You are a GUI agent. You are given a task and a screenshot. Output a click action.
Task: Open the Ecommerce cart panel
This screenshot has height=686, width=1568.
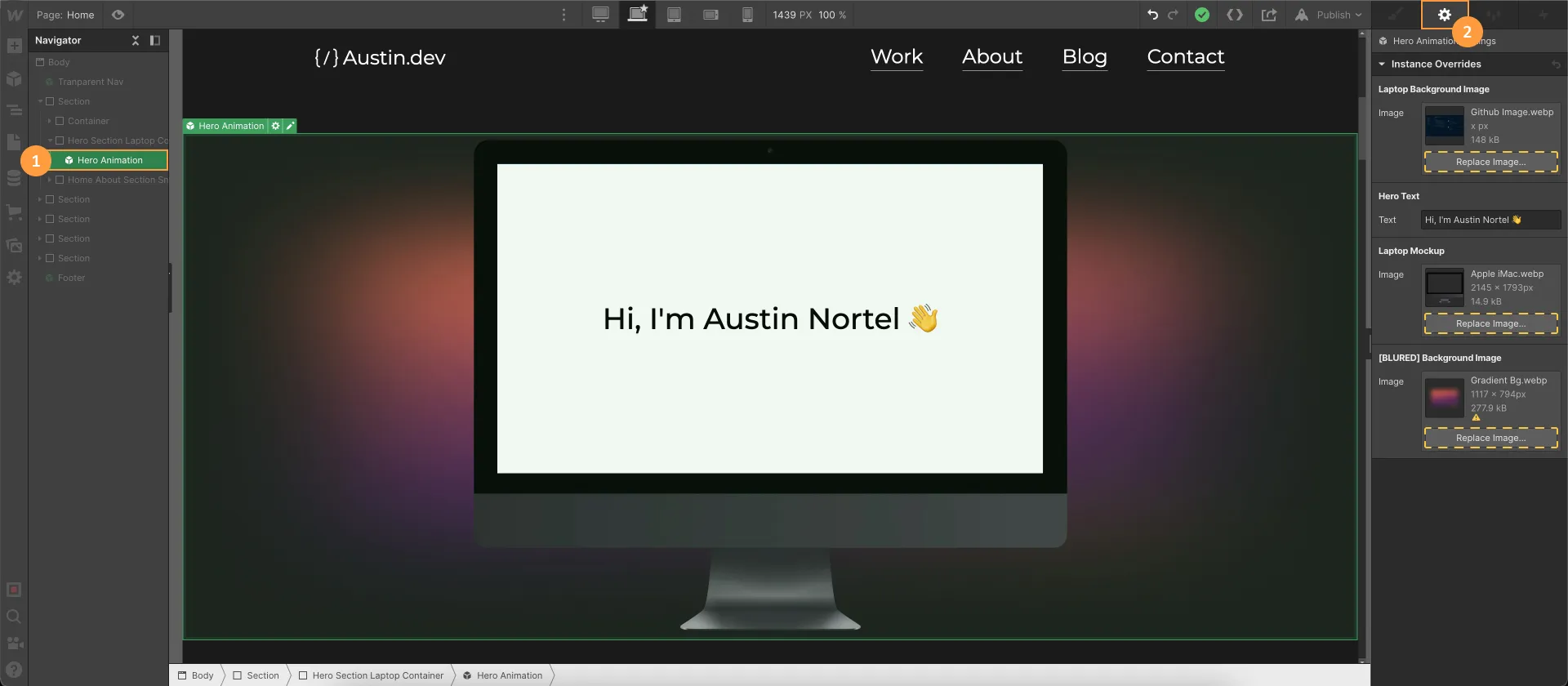(x=14, y=212)
